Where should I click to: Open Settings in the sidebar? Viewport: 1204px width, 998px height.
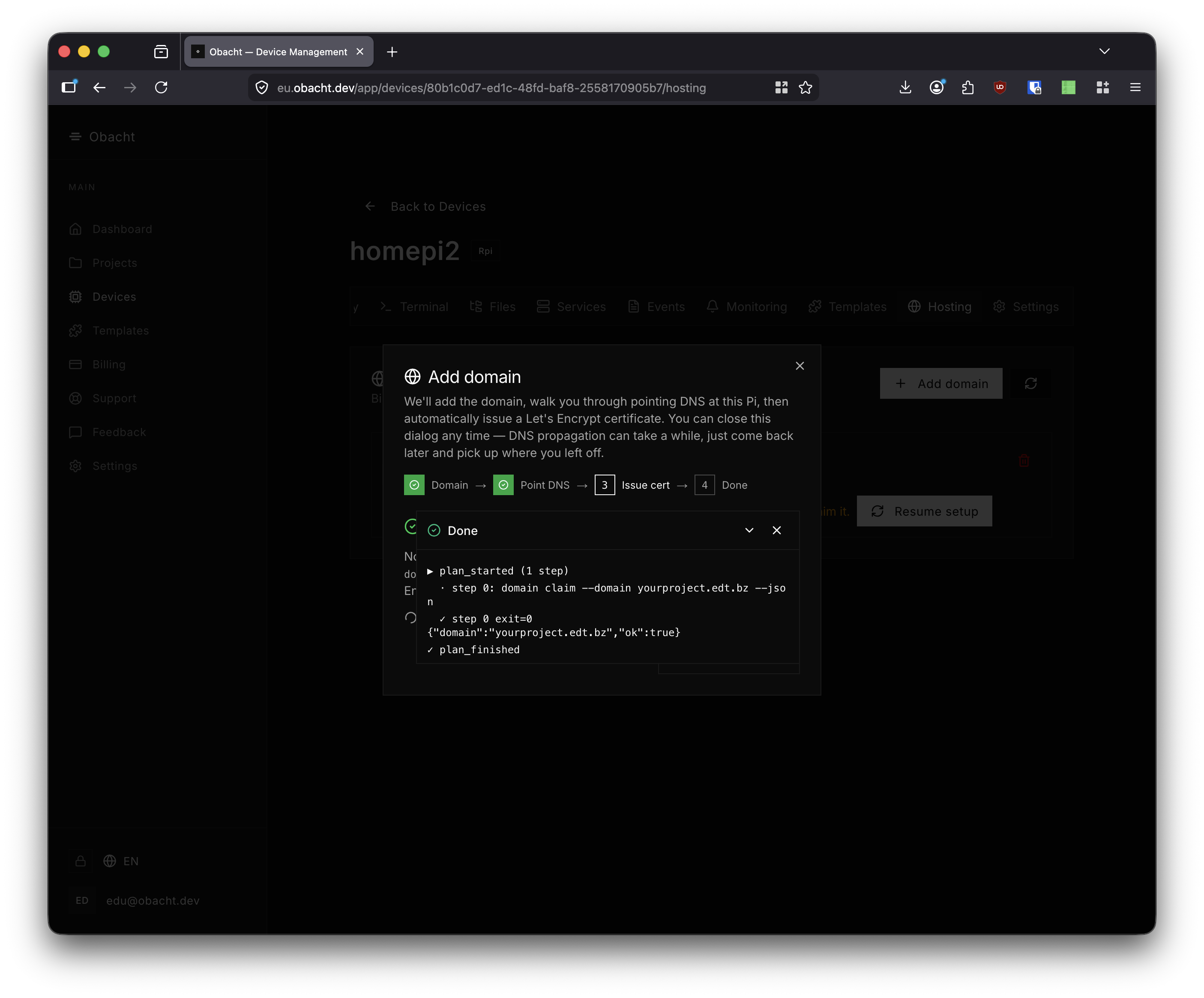[103, 466]
